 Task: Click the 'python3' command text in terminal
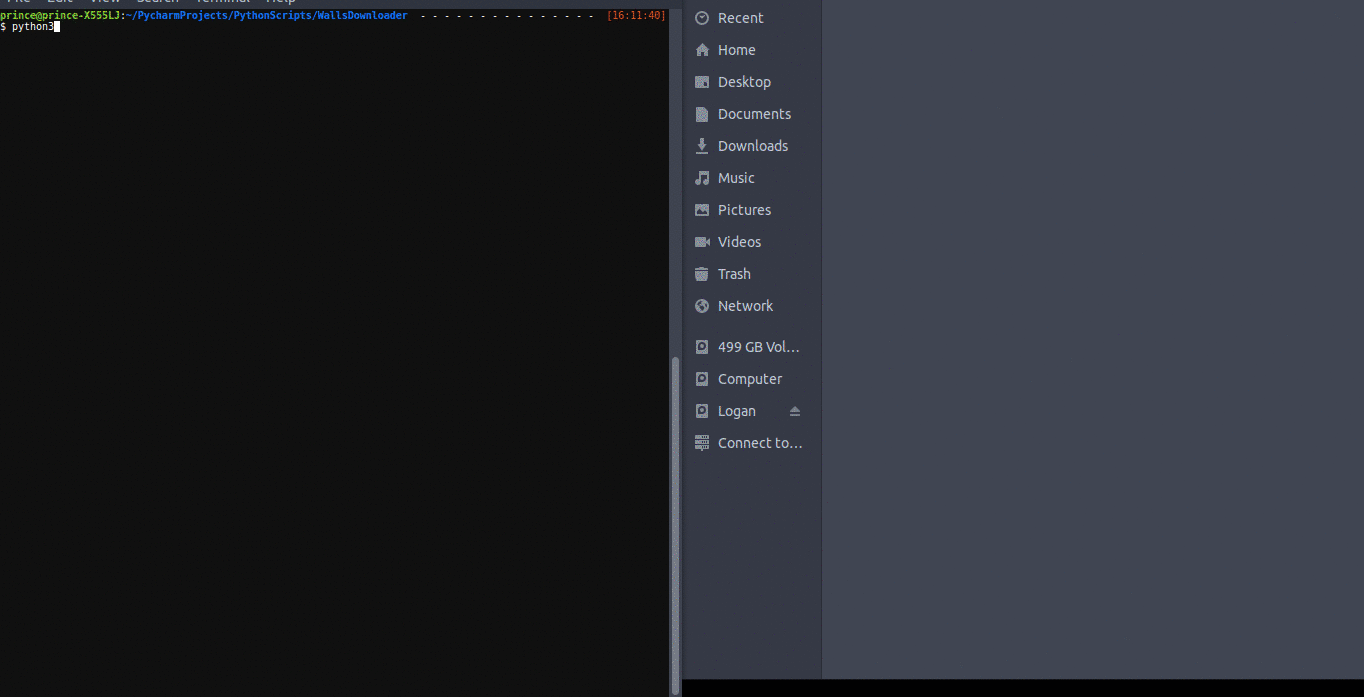pyautogui.click(x=33, y=27)
